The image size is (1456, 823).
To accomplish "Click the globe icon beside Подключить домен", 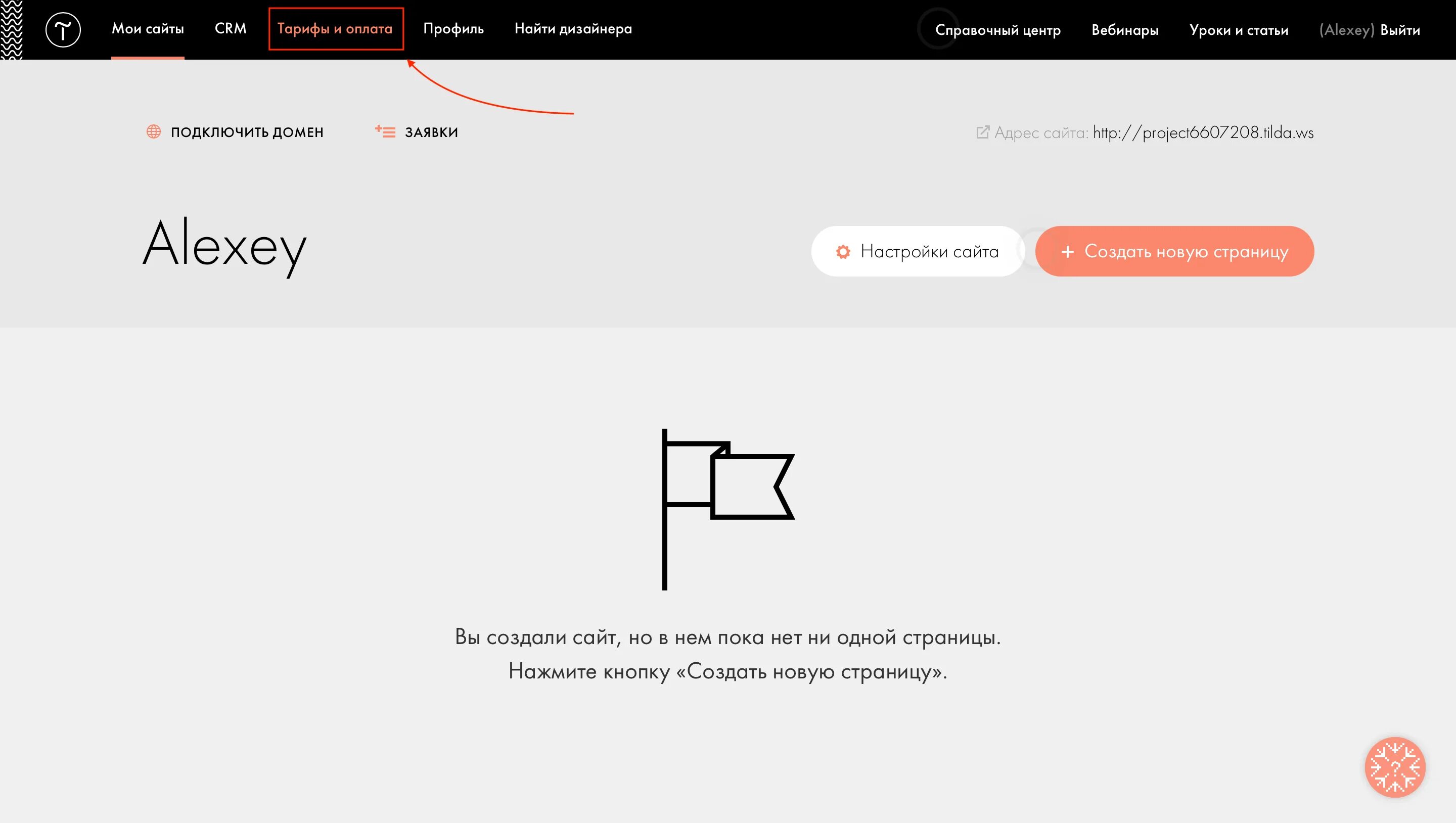I will tap(153, 132).
